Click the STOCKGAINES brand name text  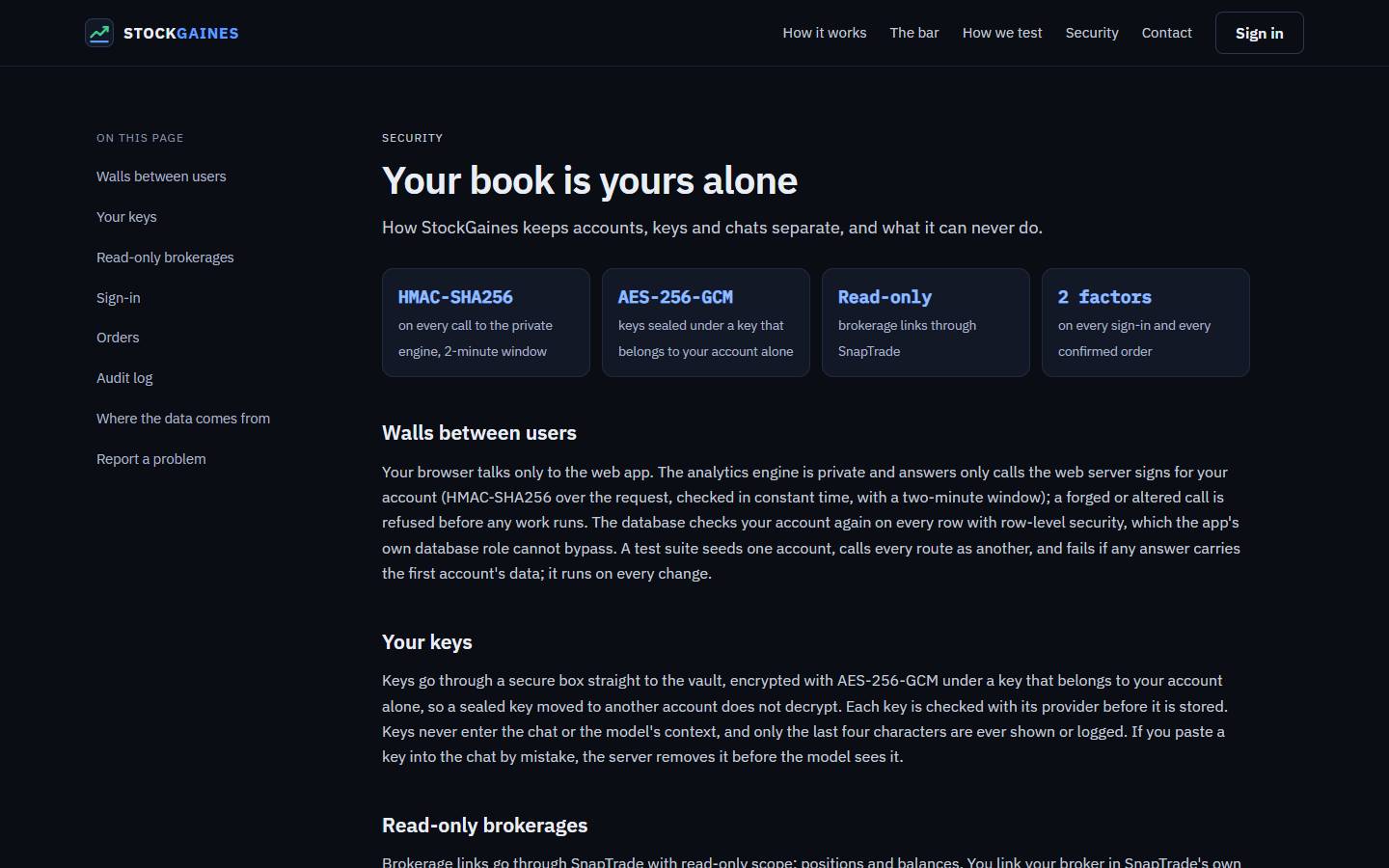coord(181,33)
